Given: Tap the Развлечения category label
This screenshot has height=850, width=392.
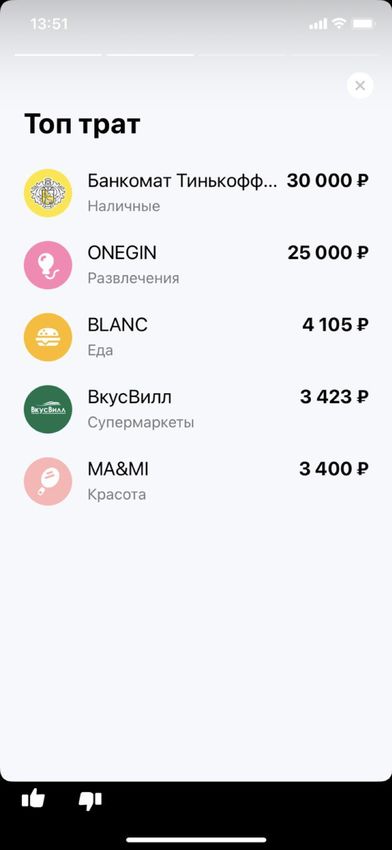Looking at the screenshot, I should (x=133, y=279).
